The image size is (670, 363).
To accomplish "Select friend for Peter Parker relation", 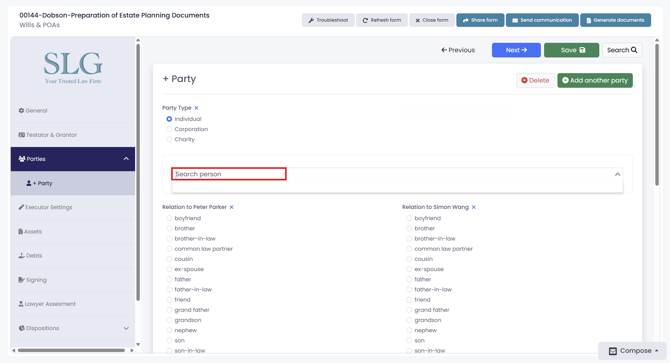I will (169, 300).
